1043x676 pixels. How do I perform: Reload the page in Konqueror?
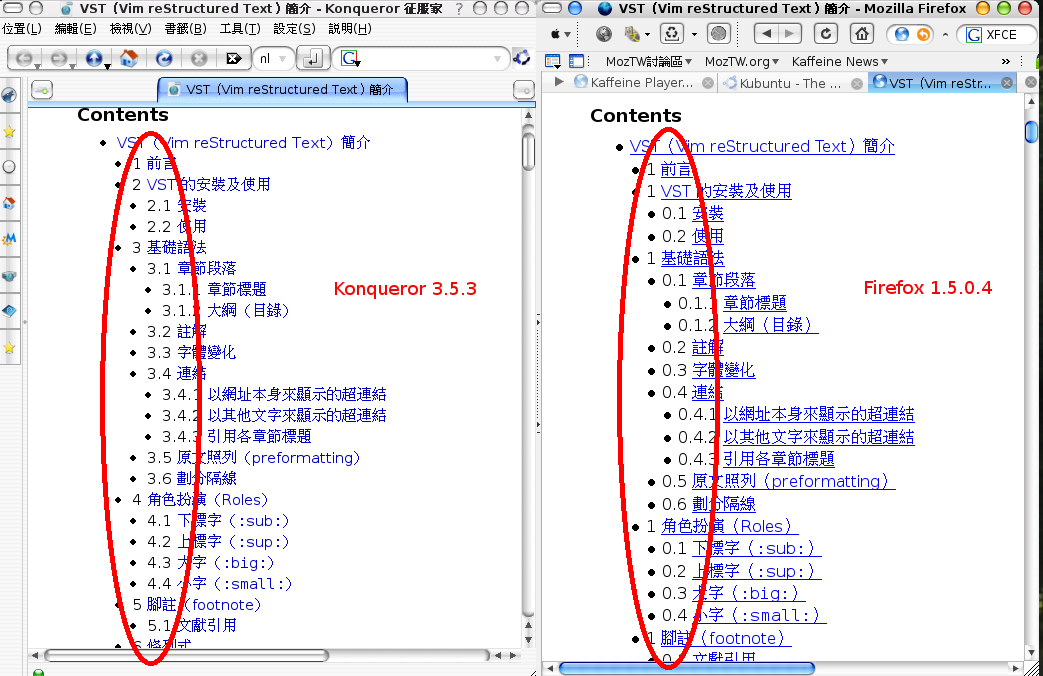point(163,58)
